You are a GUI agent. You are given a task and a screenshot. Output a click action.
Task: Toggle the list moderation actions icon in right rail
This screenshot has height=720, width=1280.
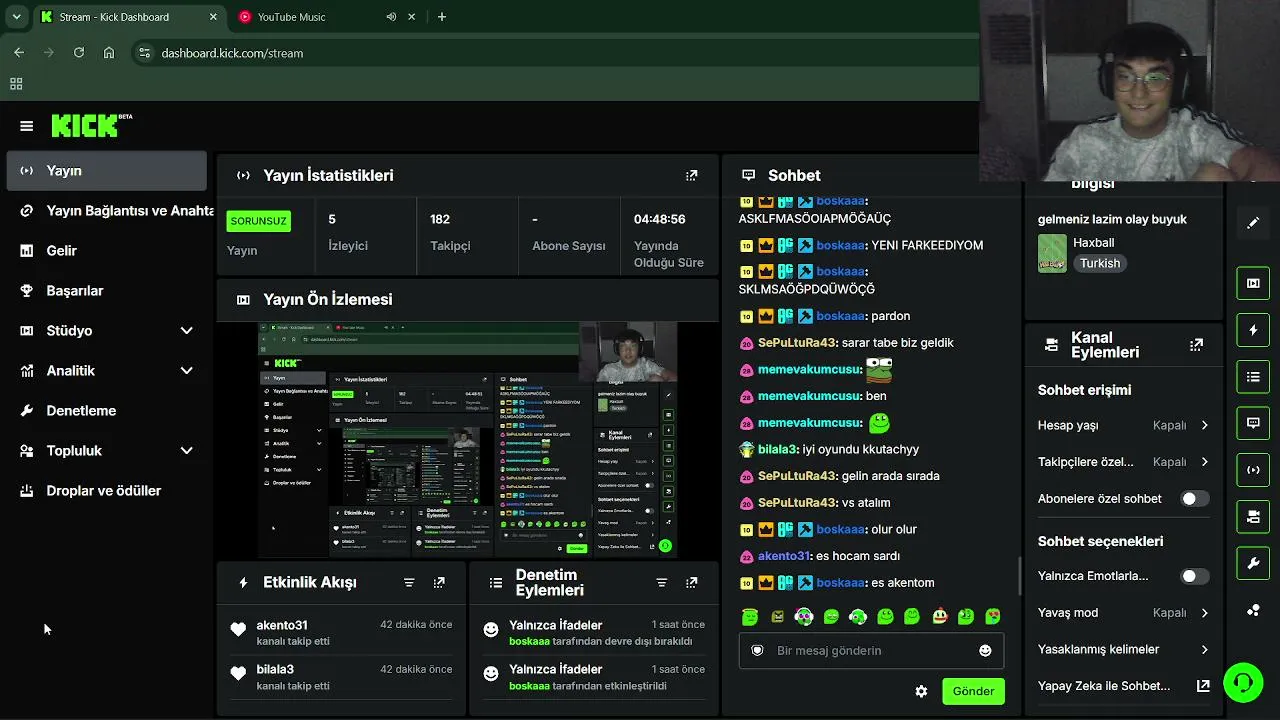point(1253,377)
